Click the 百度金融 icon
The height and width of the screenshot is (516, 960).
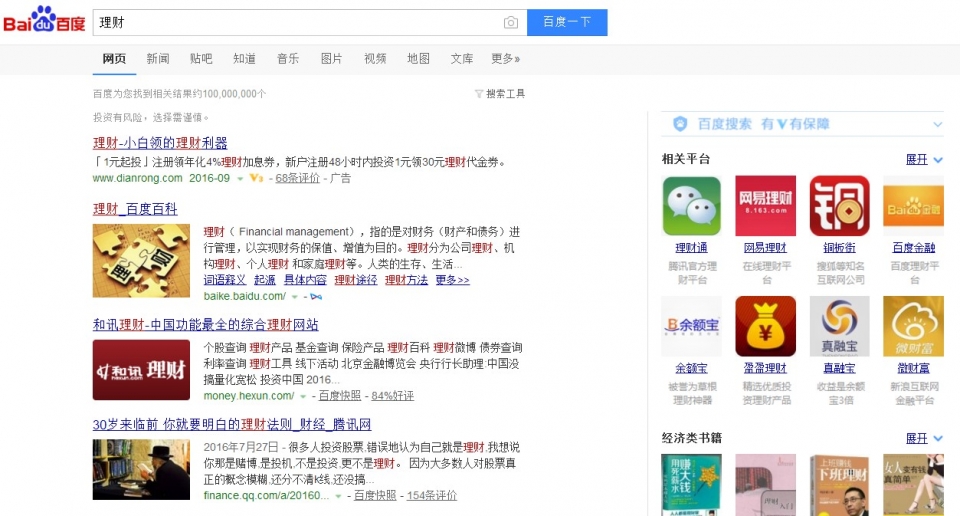[913, 206]
